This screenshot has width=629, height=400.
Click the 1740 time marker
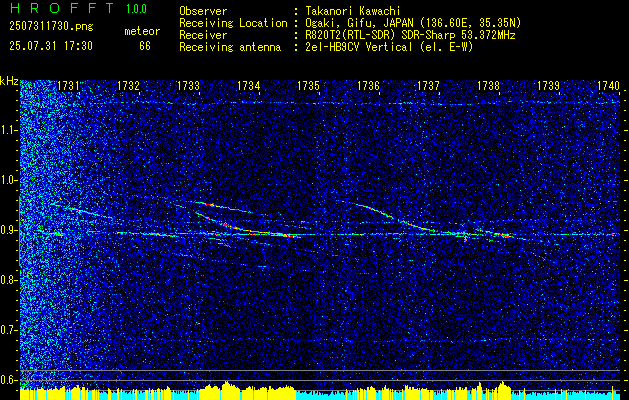click(609, 86)
